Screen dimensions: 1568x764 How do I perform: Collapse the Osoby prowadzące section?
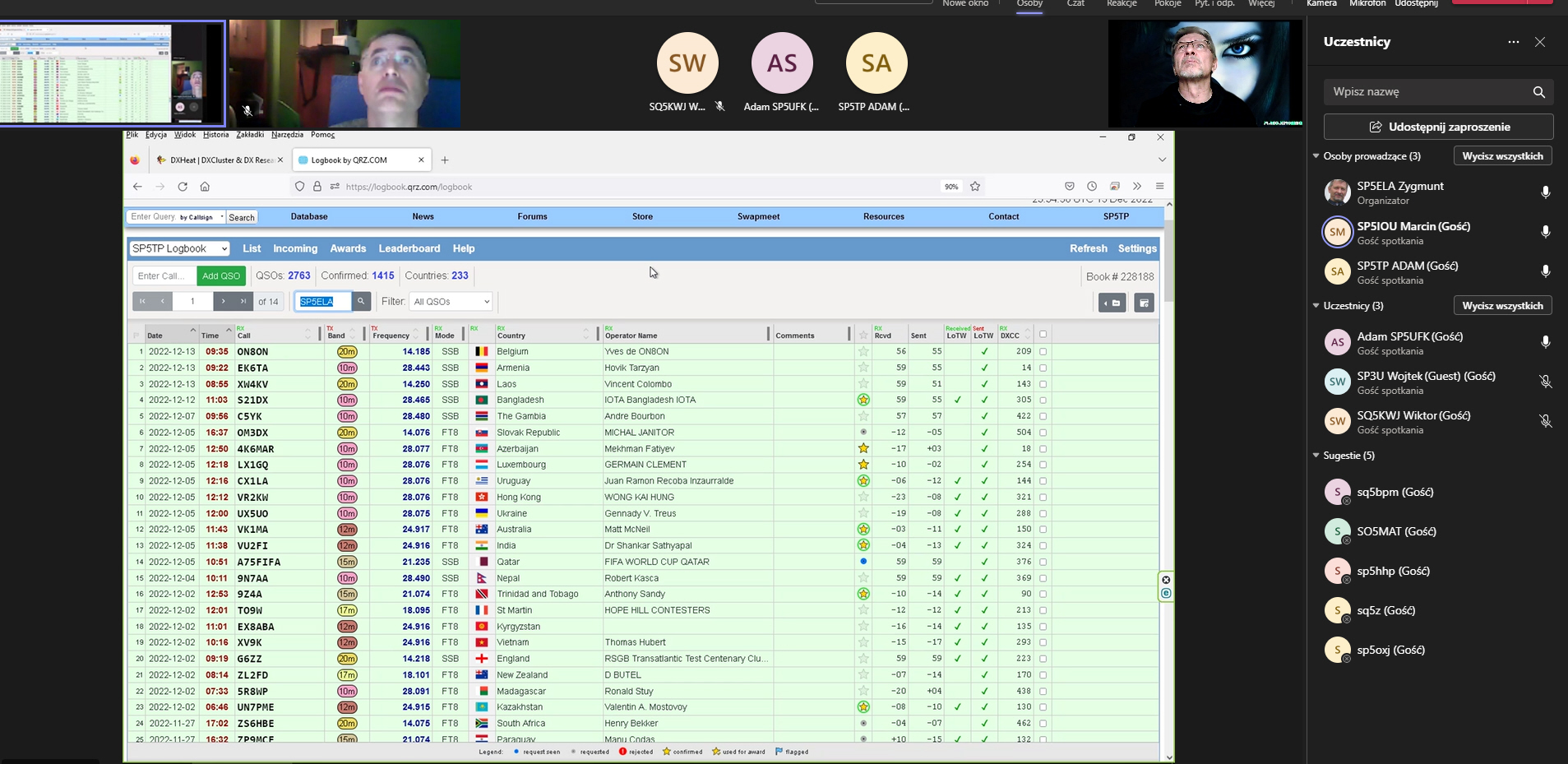click(x=1316, y=156)
